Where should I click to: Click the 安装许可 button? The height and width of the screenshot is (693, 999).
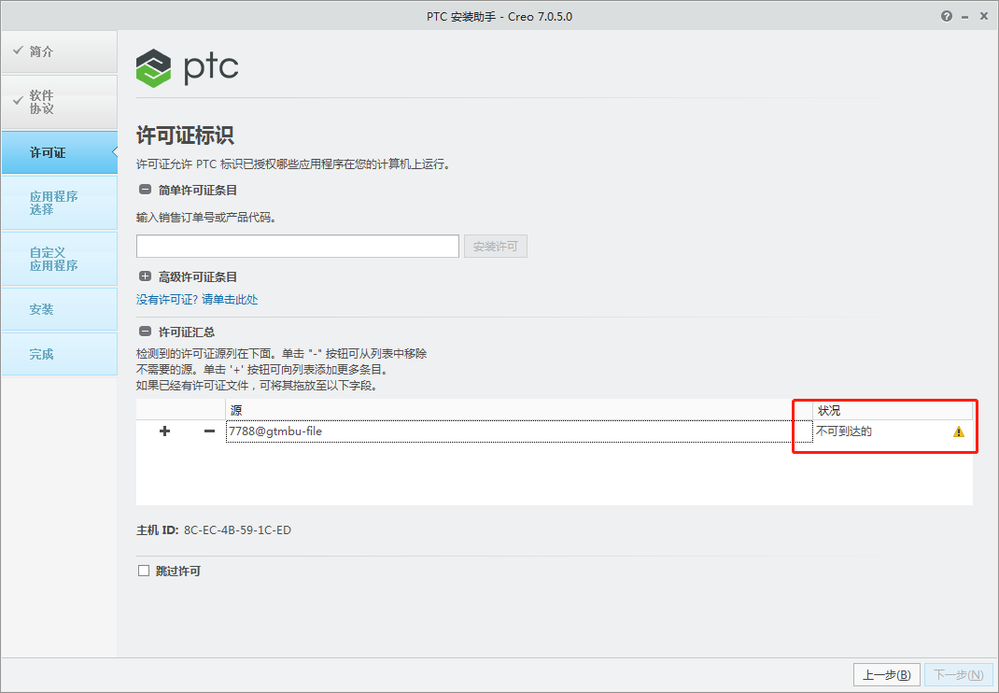click(x=495, y=246)
